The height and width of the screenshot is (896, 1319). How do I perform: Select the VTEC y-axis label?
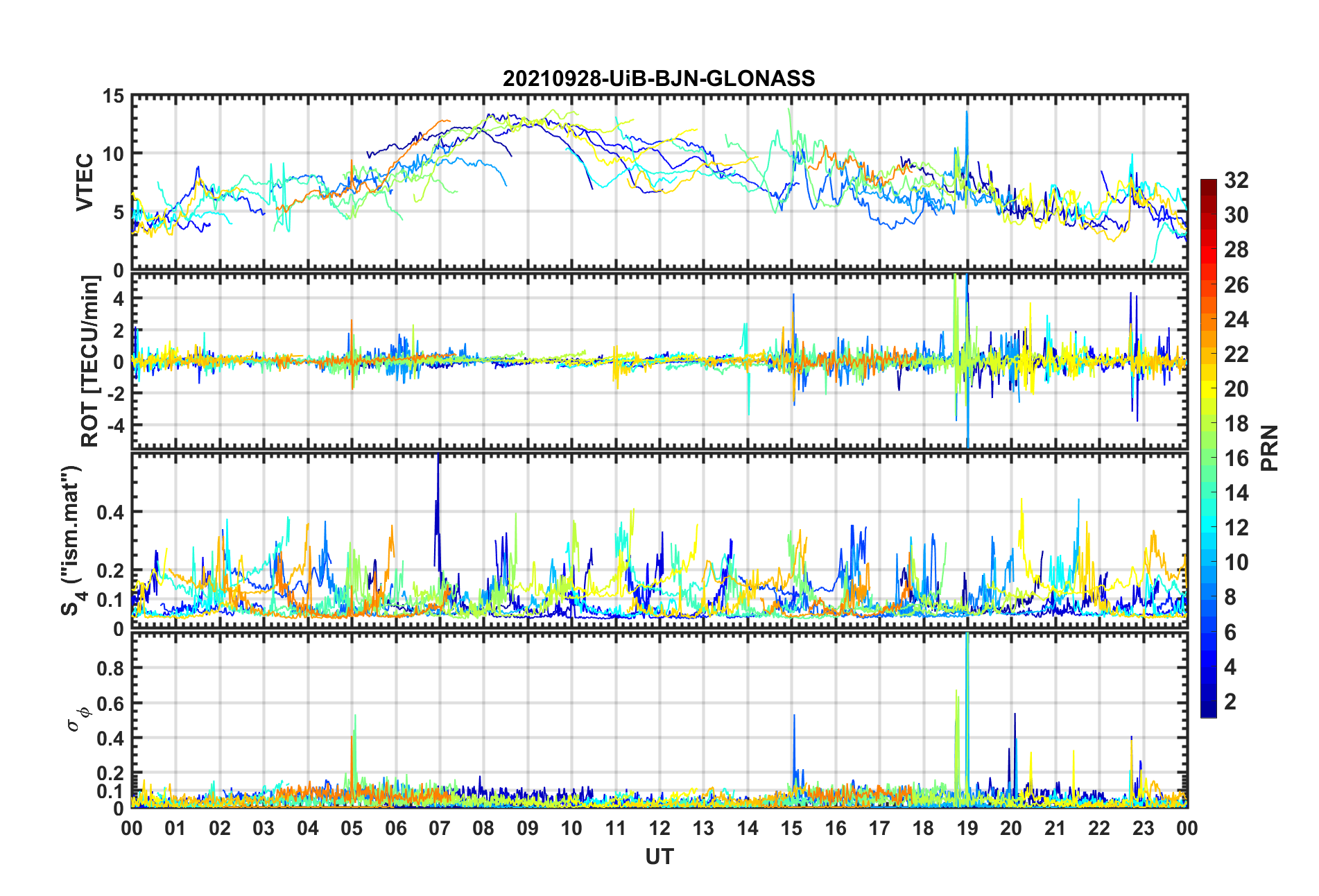85,182
